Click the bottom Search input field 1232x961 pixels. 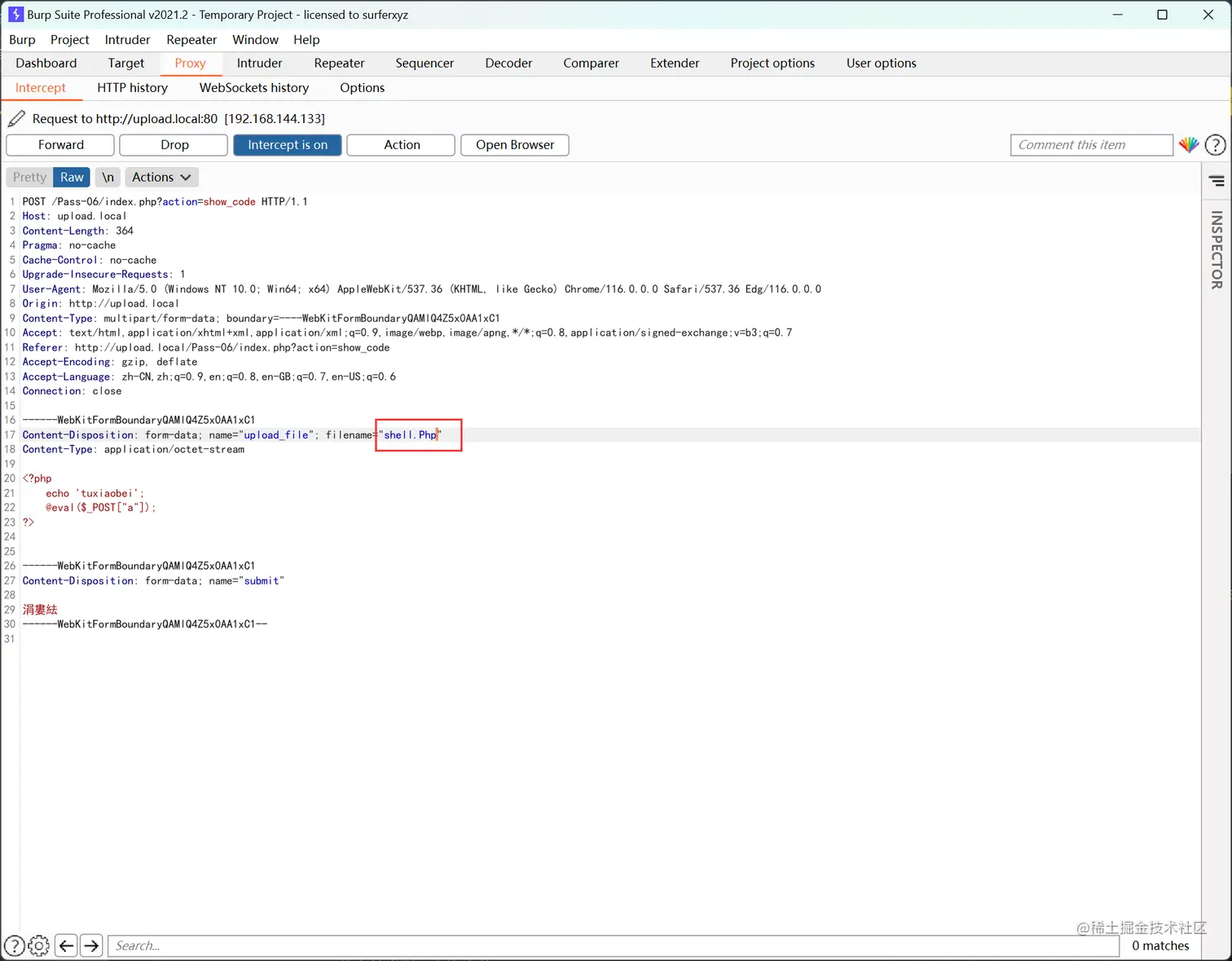click(x=614, y=946)
